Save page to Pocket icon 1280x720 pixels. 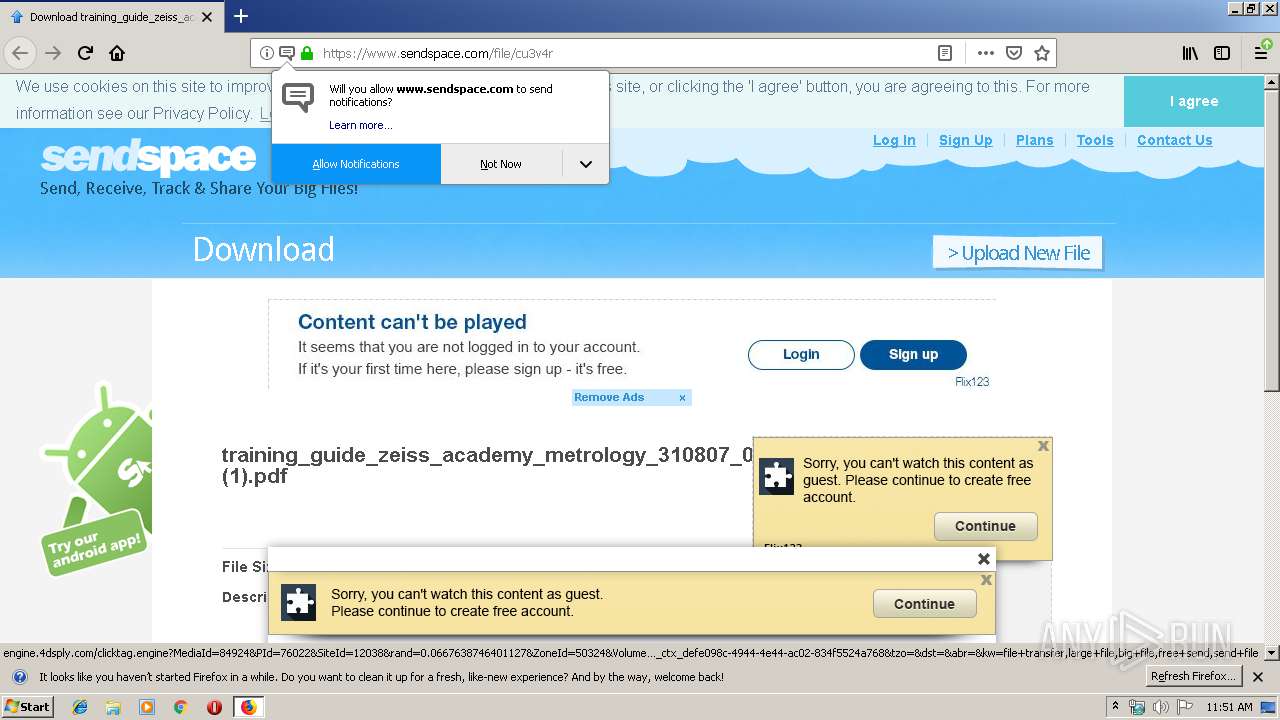1014,53
